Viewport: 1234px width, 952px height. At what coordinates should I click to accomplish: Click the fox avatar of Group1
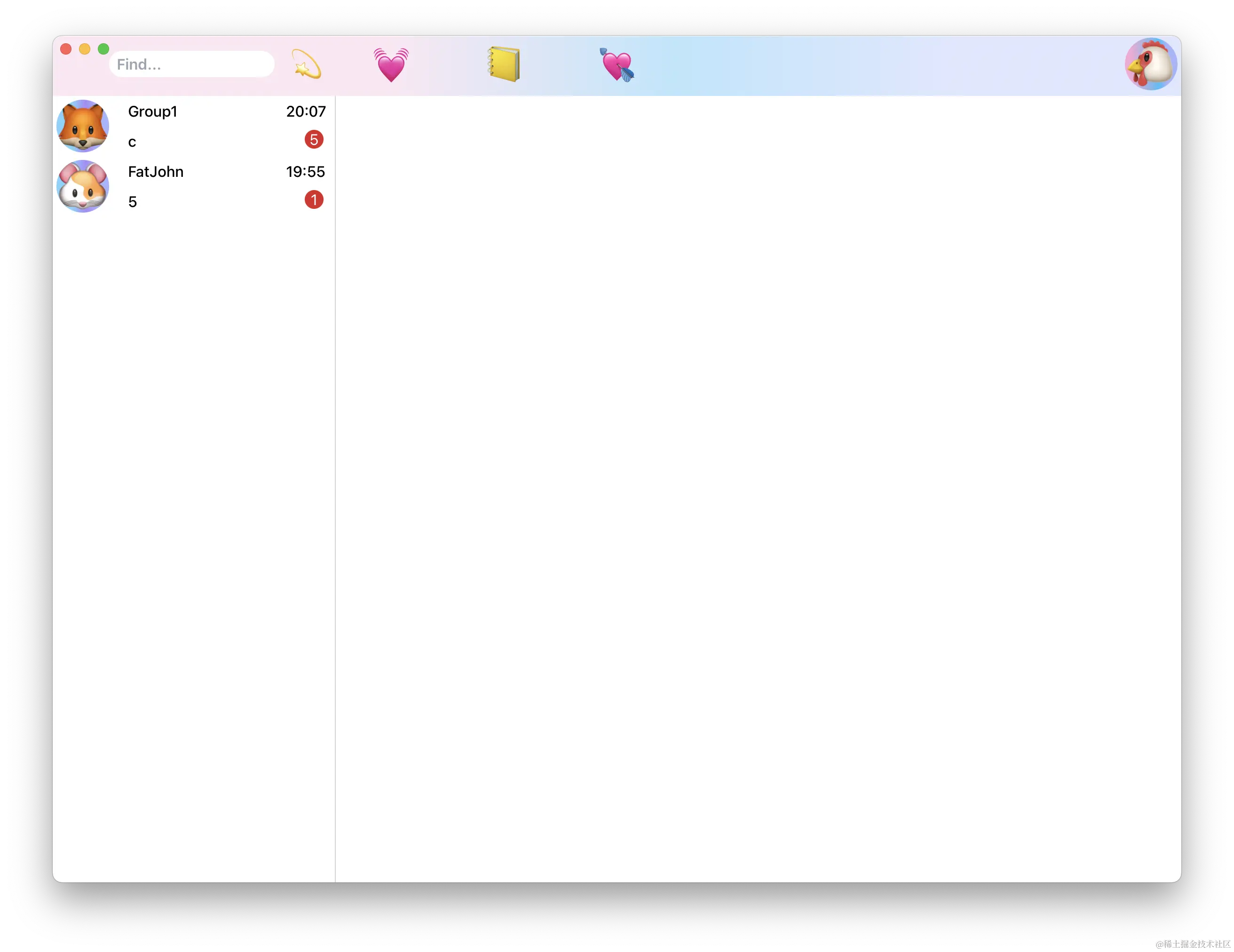coord(83,126)
